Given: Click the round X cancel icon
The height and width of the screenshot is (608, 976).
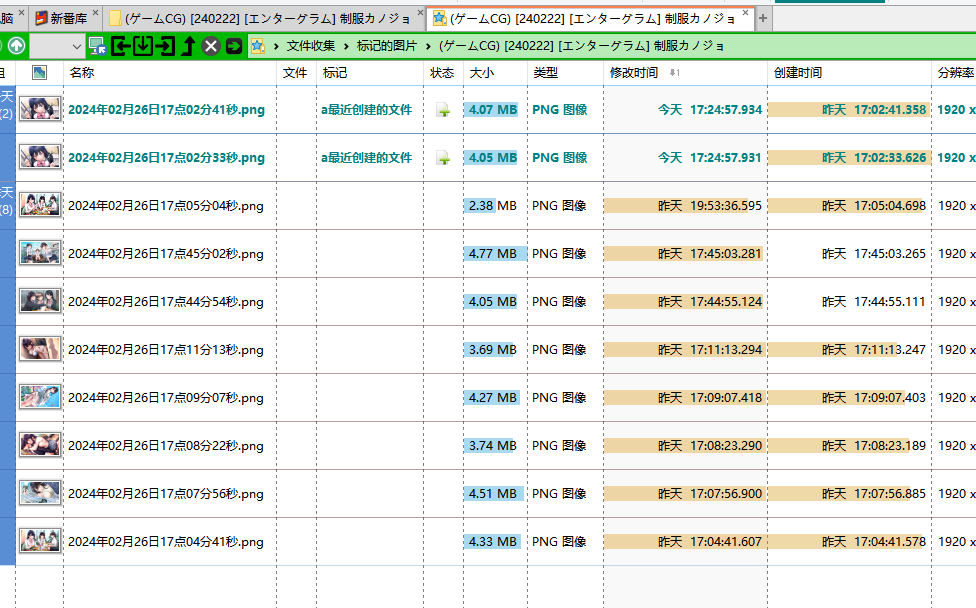Looking at the screenshot, I should 211,46.
